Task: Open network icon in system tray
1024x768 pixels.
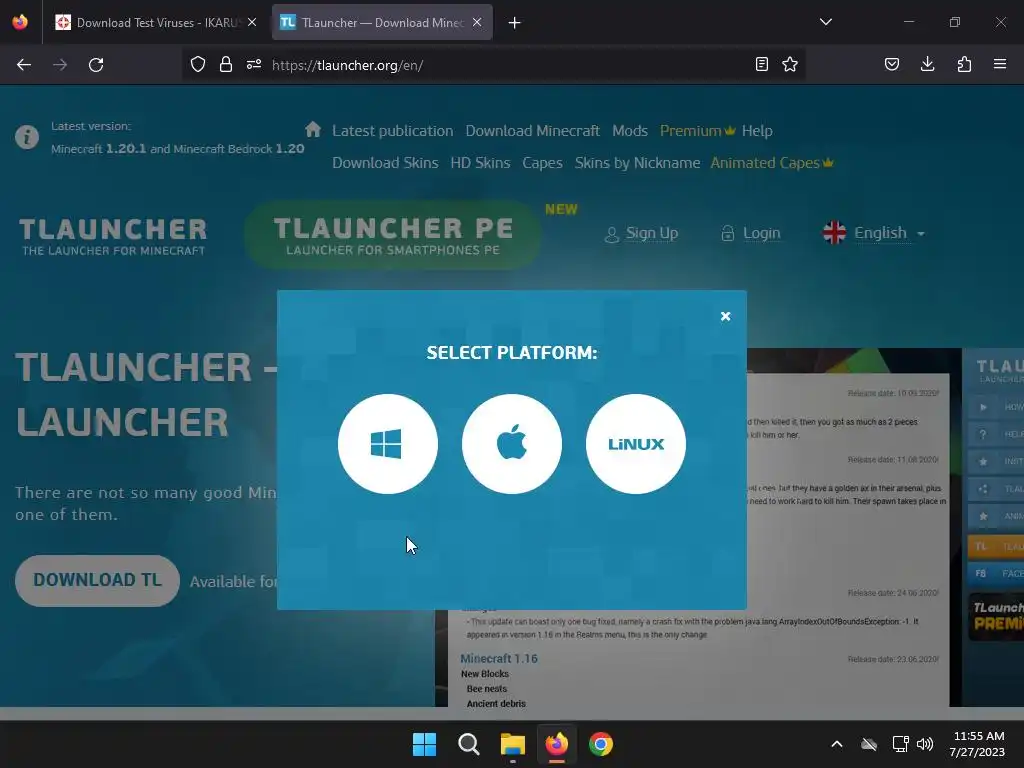Action: [900, 744]
